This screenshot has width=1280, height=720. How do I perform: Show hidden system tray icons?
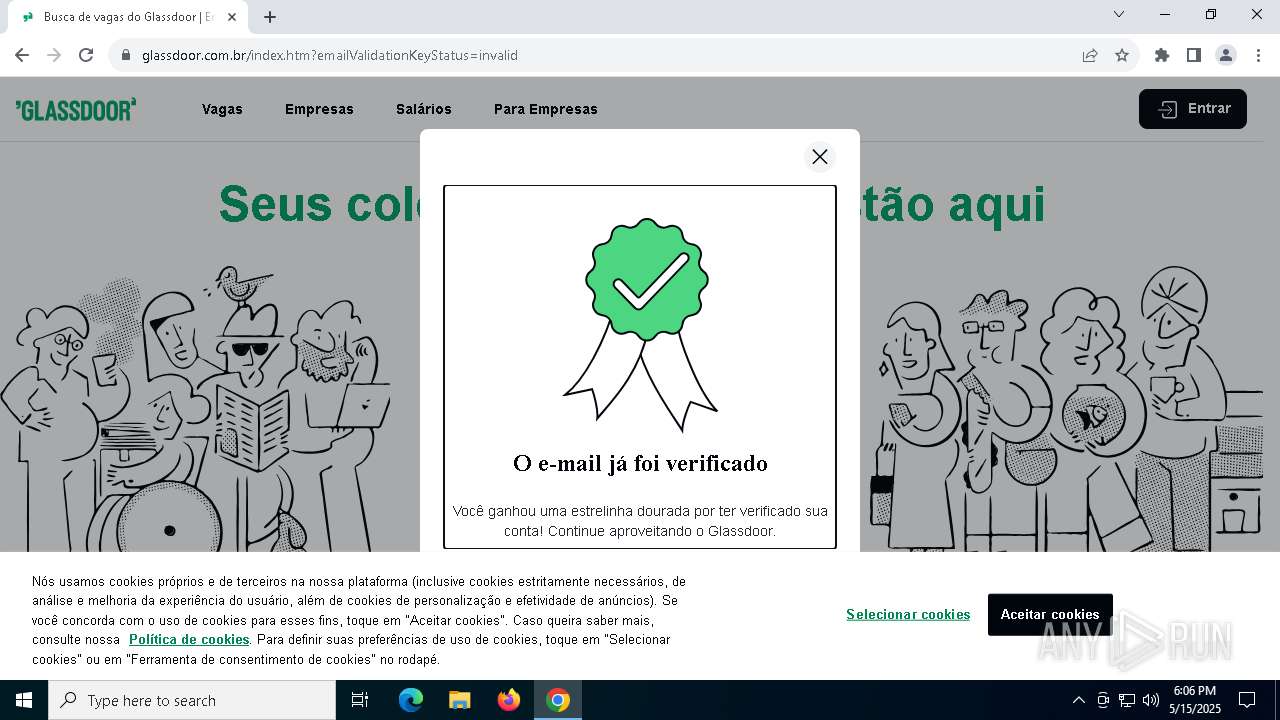pyautogui.click(x=1078, y=700)
